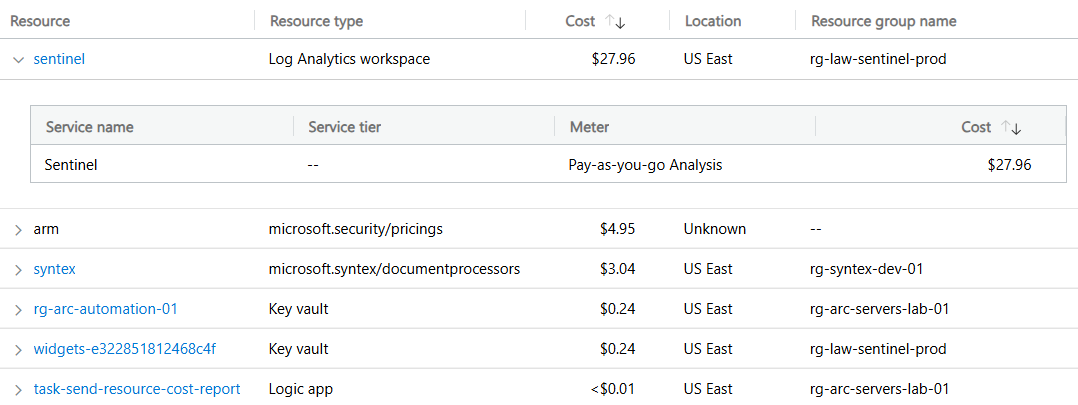Open widgets-e322851812468c4f key vault link

(x=124, y=349)
